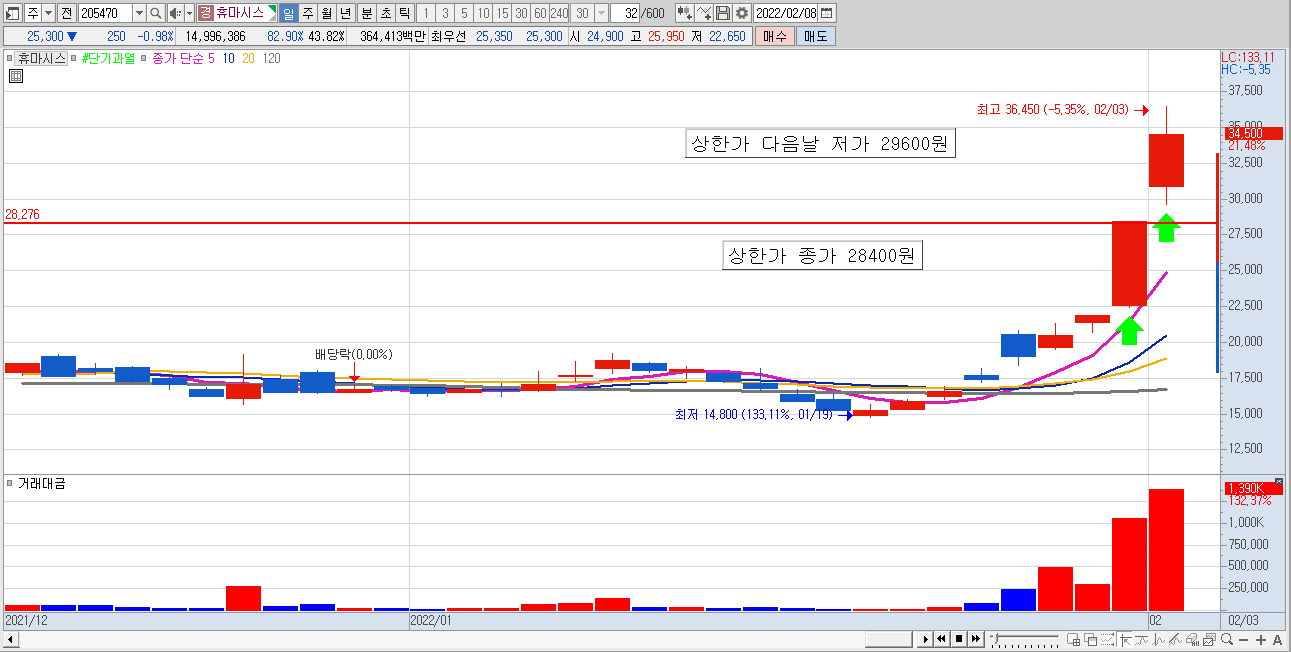Image resolution: width=1291 pixels, height=652 pixels.
Task: Click the chart image capture icon at bottom right
Action: pos(1208,638)
